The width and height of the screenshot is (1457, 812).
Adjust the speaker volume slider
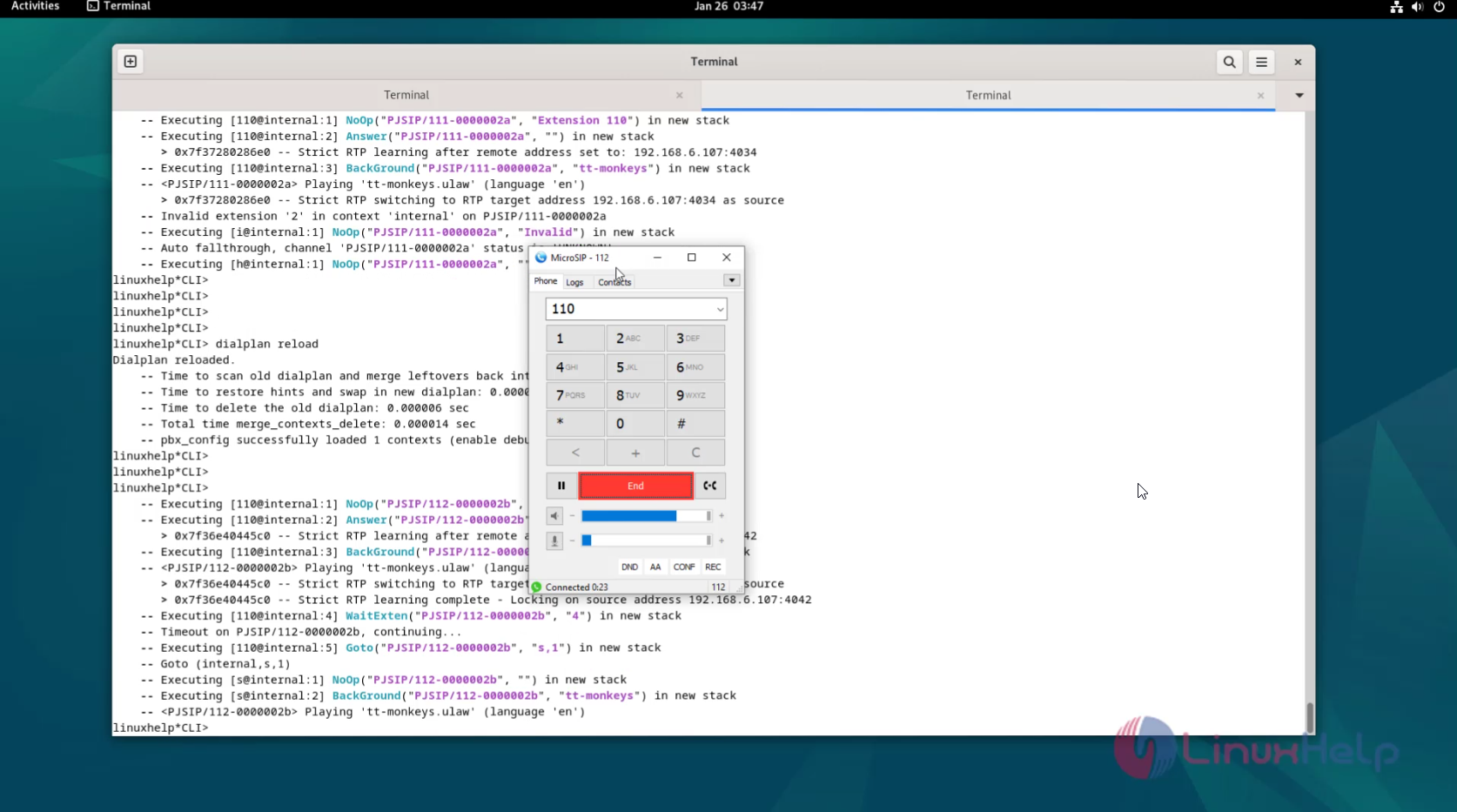[647, 516]
